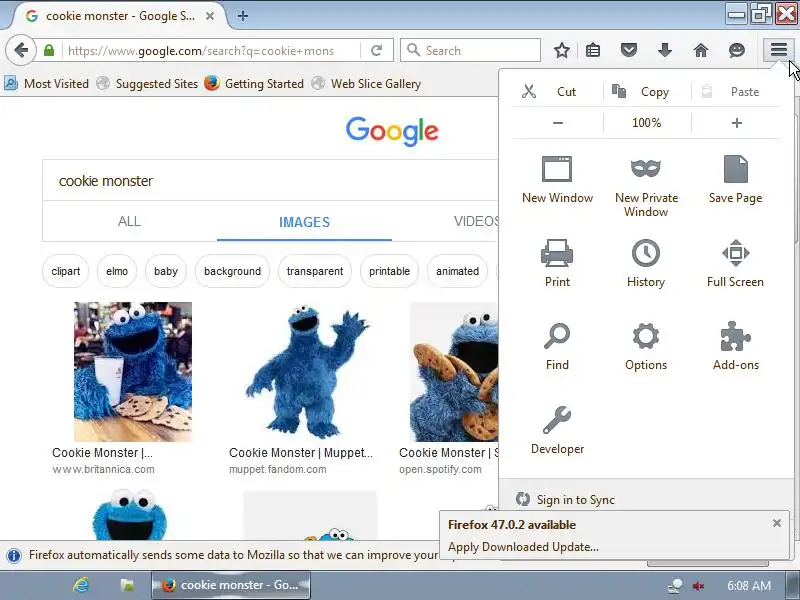Viewport: 800px width, 600px height.
Task: Click Cut in the edit controls
Action: coord(557,92)
